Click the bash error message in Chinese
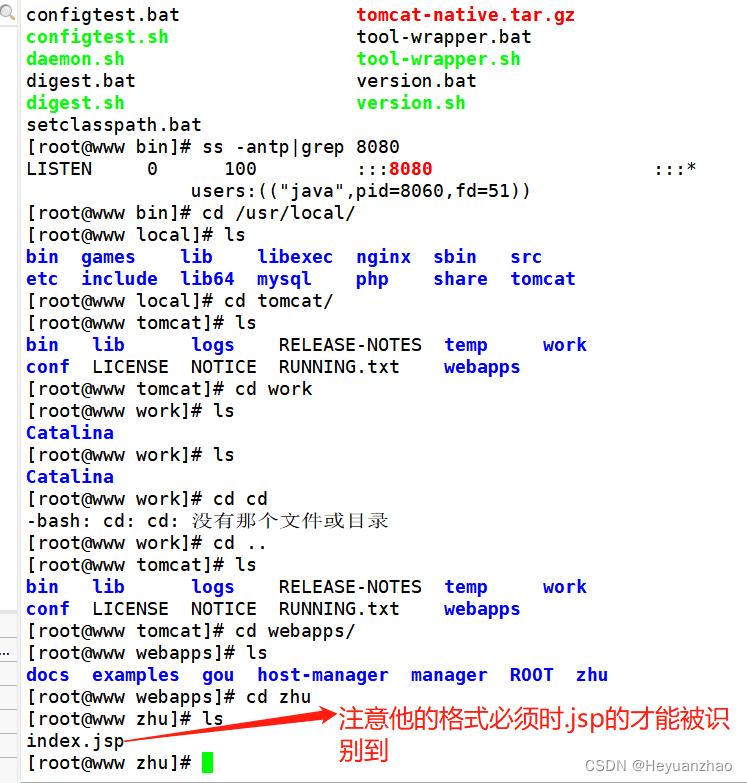Image resolution: width=747 pixels, height=783 pixels. (207, 520)
